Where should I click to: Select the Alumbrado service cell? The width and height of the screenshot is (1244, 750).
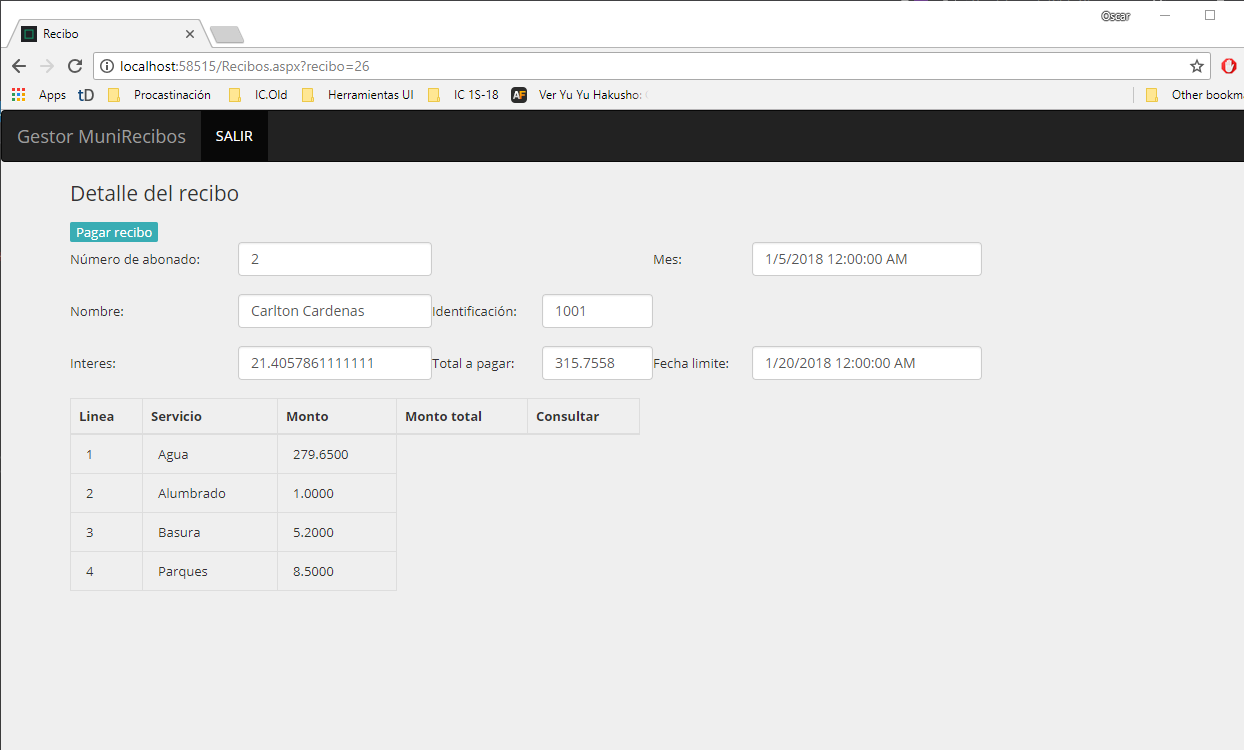210,494
